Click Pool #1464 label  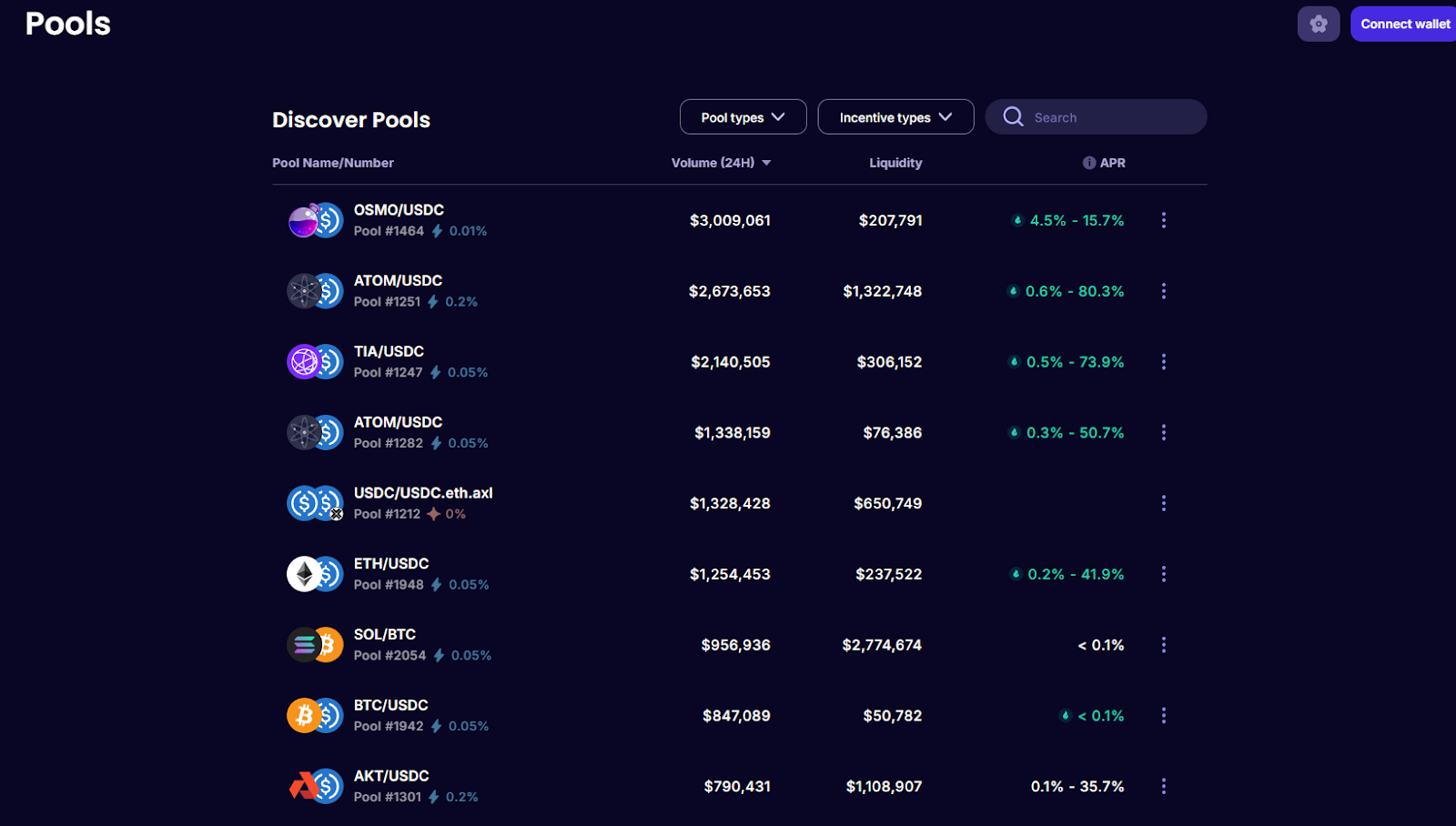389,231
